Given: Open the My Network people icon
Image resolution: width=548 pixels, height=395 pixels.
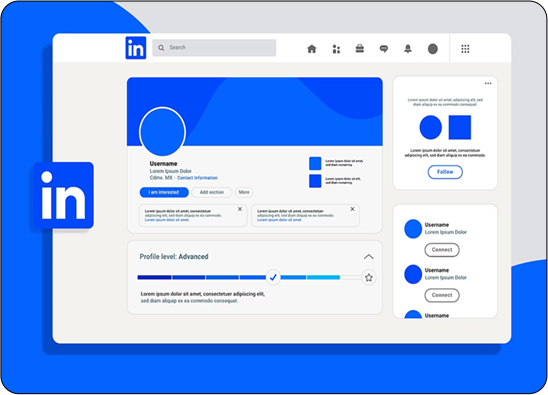Looking at the screenshot, I should [336, 49].
